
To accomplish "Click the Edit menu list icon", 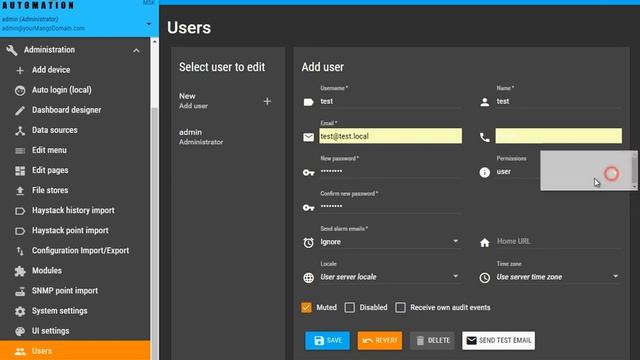I will click(x=20, y=151).
